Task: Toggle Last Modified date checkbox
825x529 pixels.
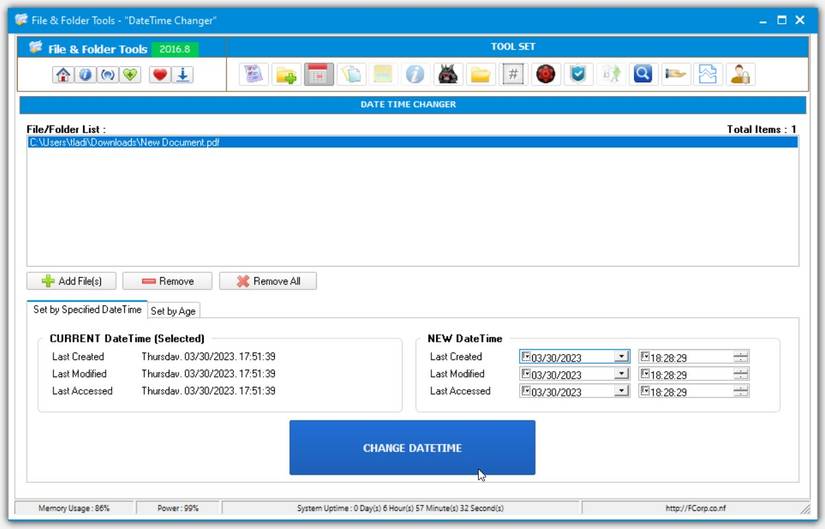Action: pyautogui.click(x=525, y=374)
